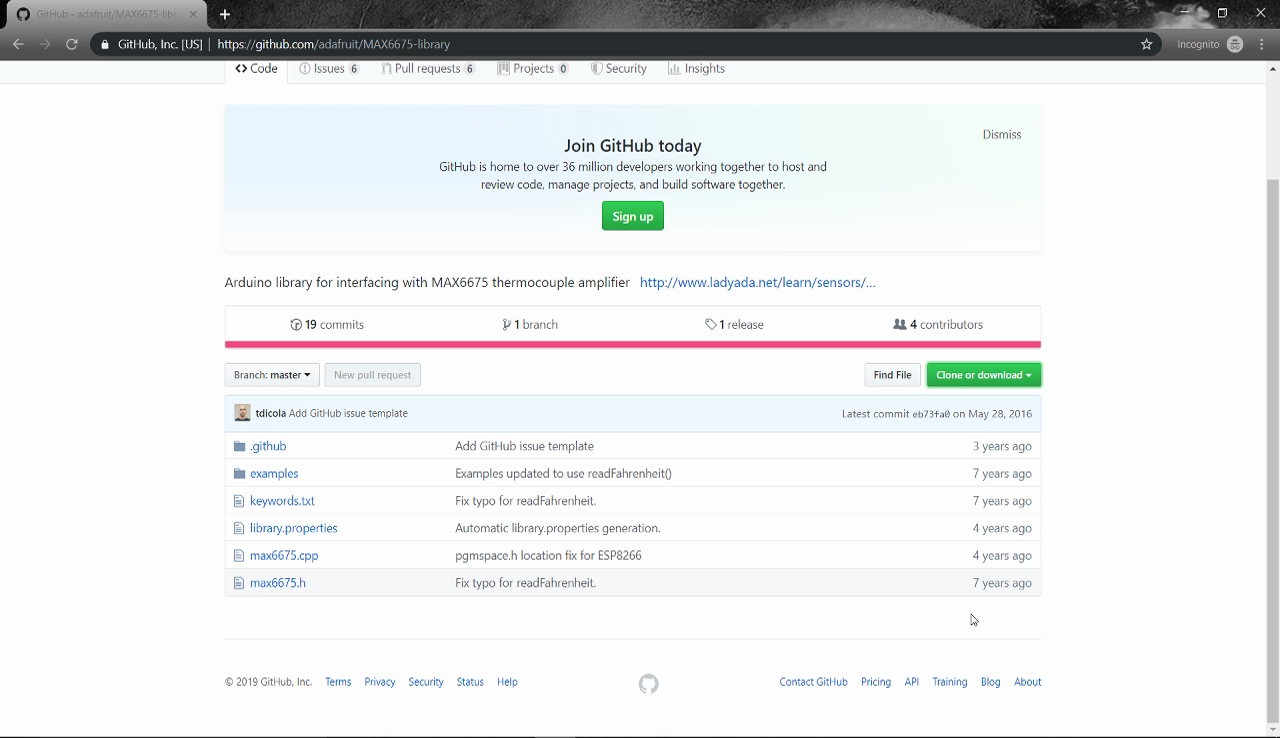
Task: Click the footer API link
Action: coord(912,682)
